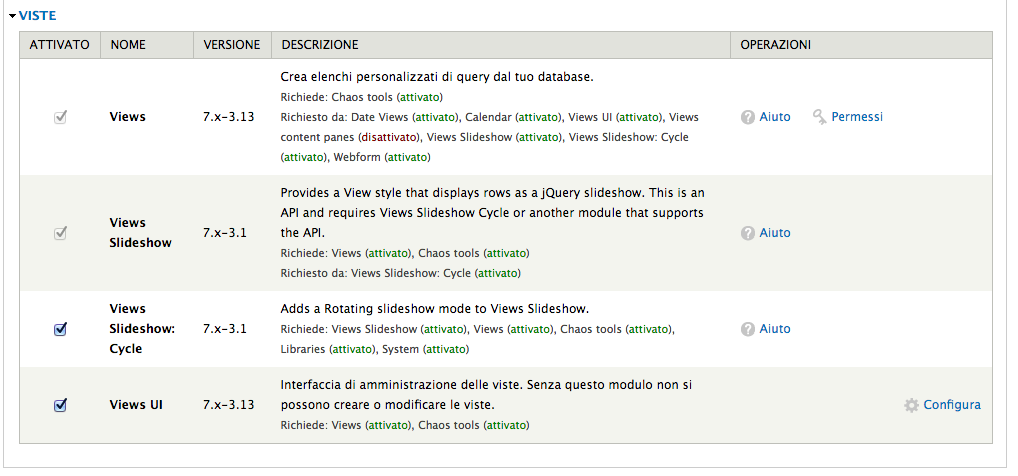Click the ATTIVATO column header

click(x=60, y=45)
